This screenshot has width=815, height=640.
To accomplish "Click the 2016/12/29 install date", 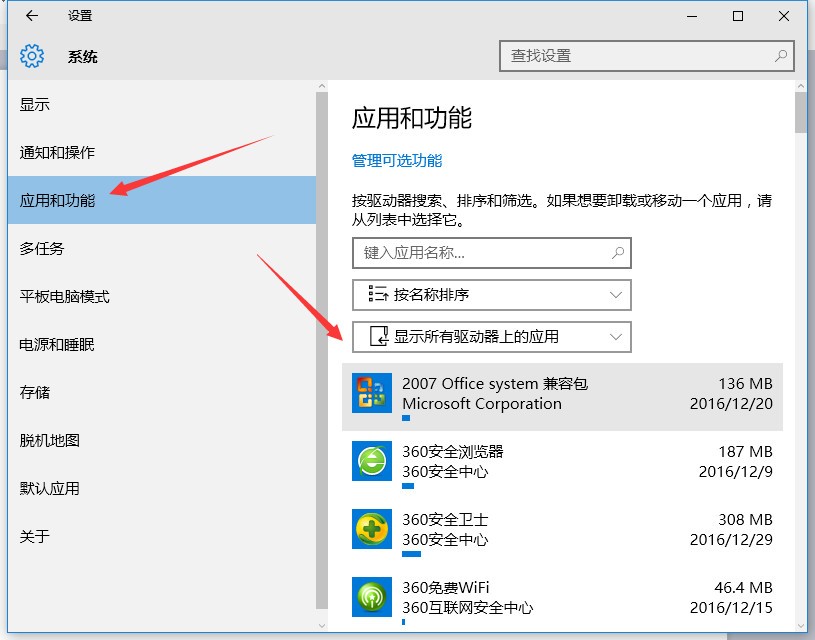I will (731, 540).
